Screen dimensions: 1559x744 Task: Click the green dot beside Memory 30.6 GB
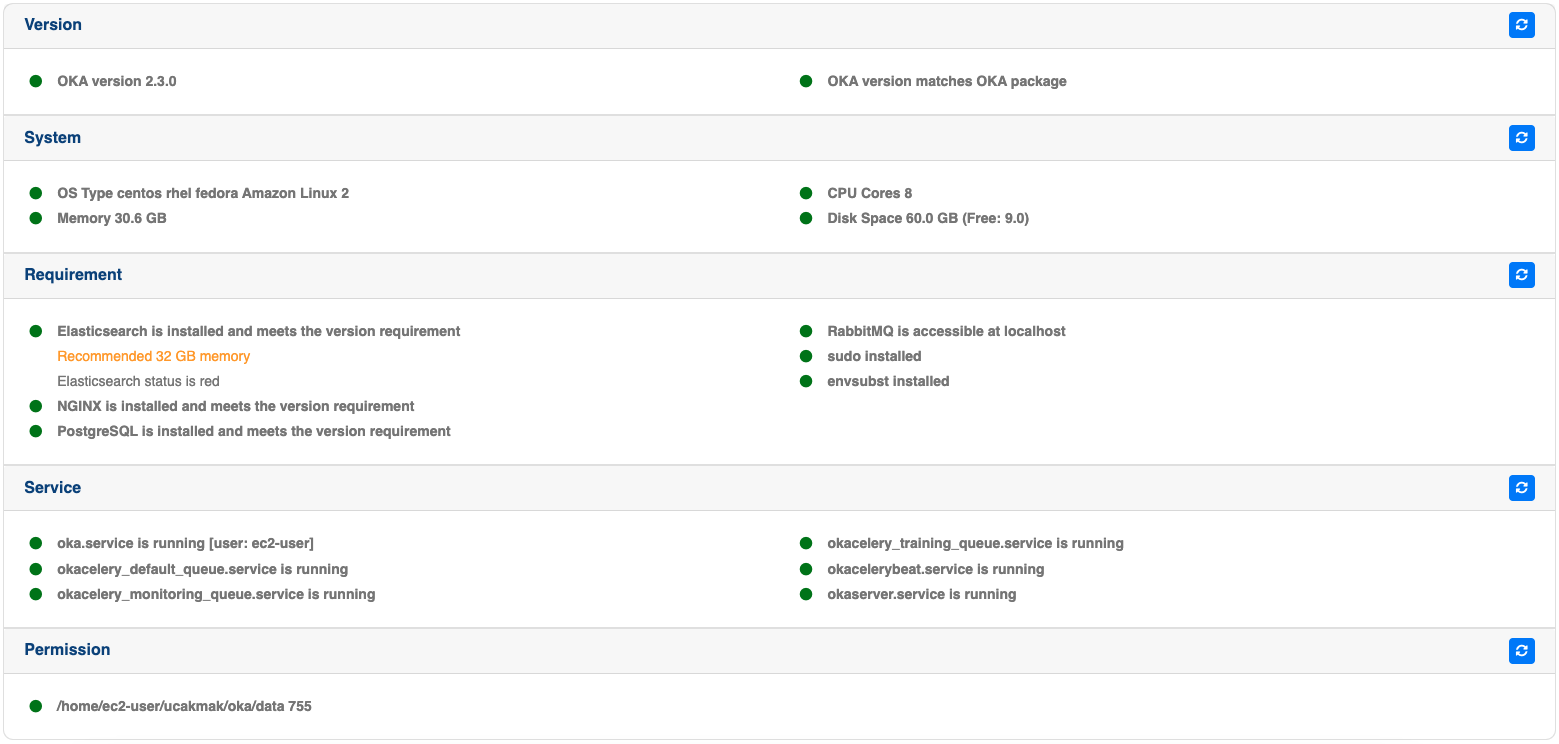click(36, 218)
